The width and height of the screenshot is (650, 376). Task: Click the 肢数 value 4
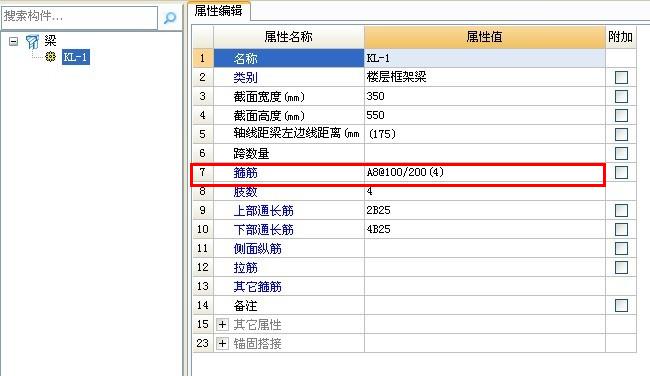pos(485,191)
